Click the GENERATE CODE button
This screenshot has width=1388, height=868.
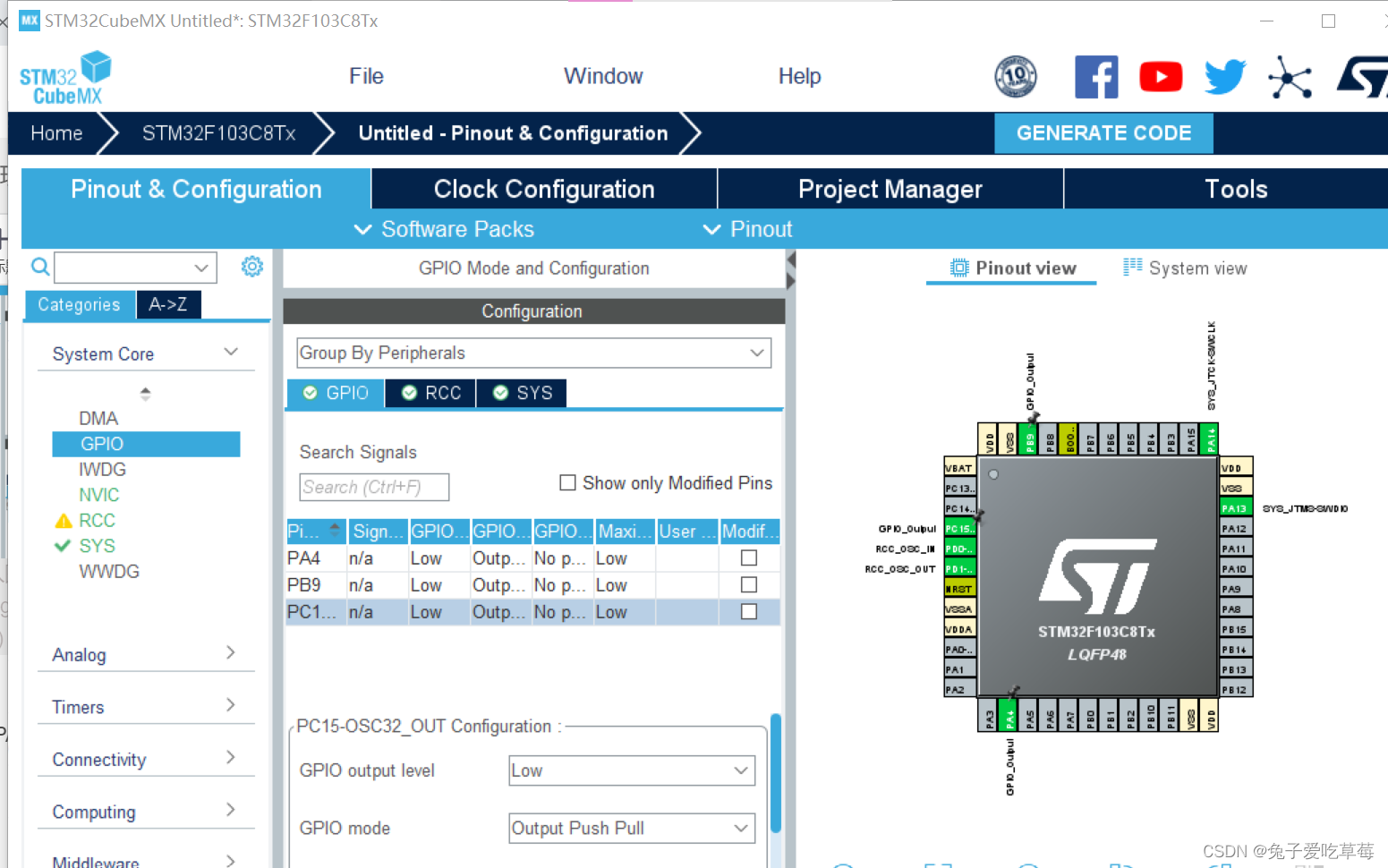pos(1103,132)
